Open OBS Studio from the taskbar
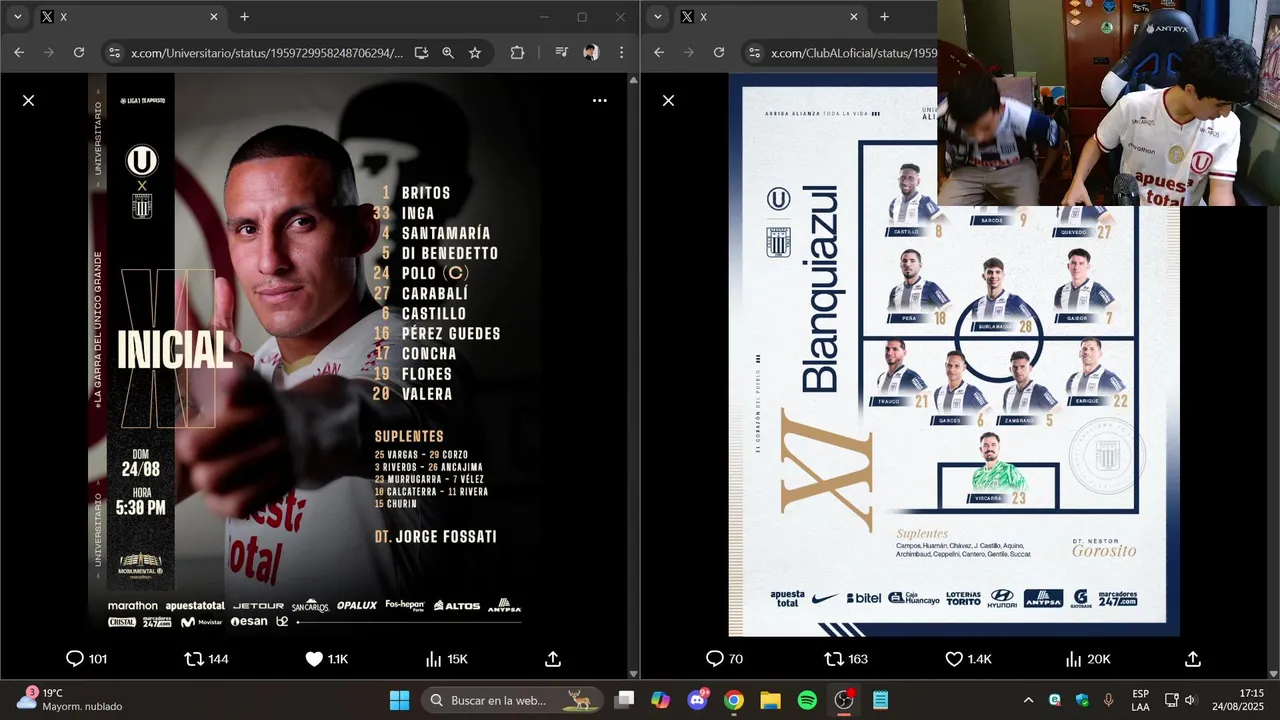The height and width of the screenshot is (720, 1280). 844,700
